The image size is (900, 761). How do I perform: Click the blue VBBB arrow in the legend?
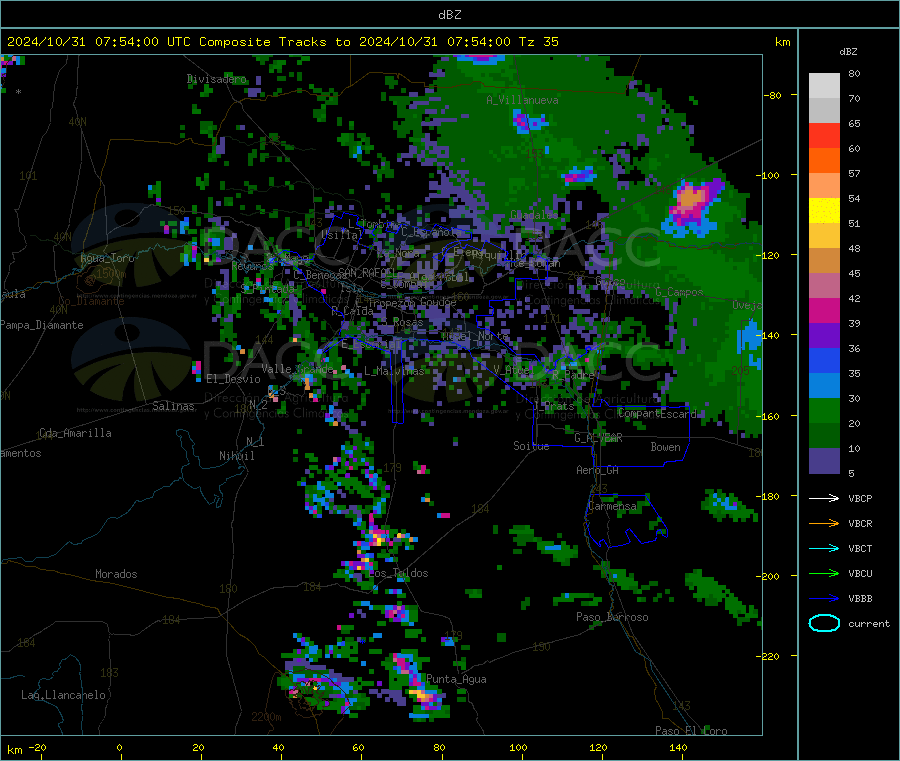coord(824,599)
